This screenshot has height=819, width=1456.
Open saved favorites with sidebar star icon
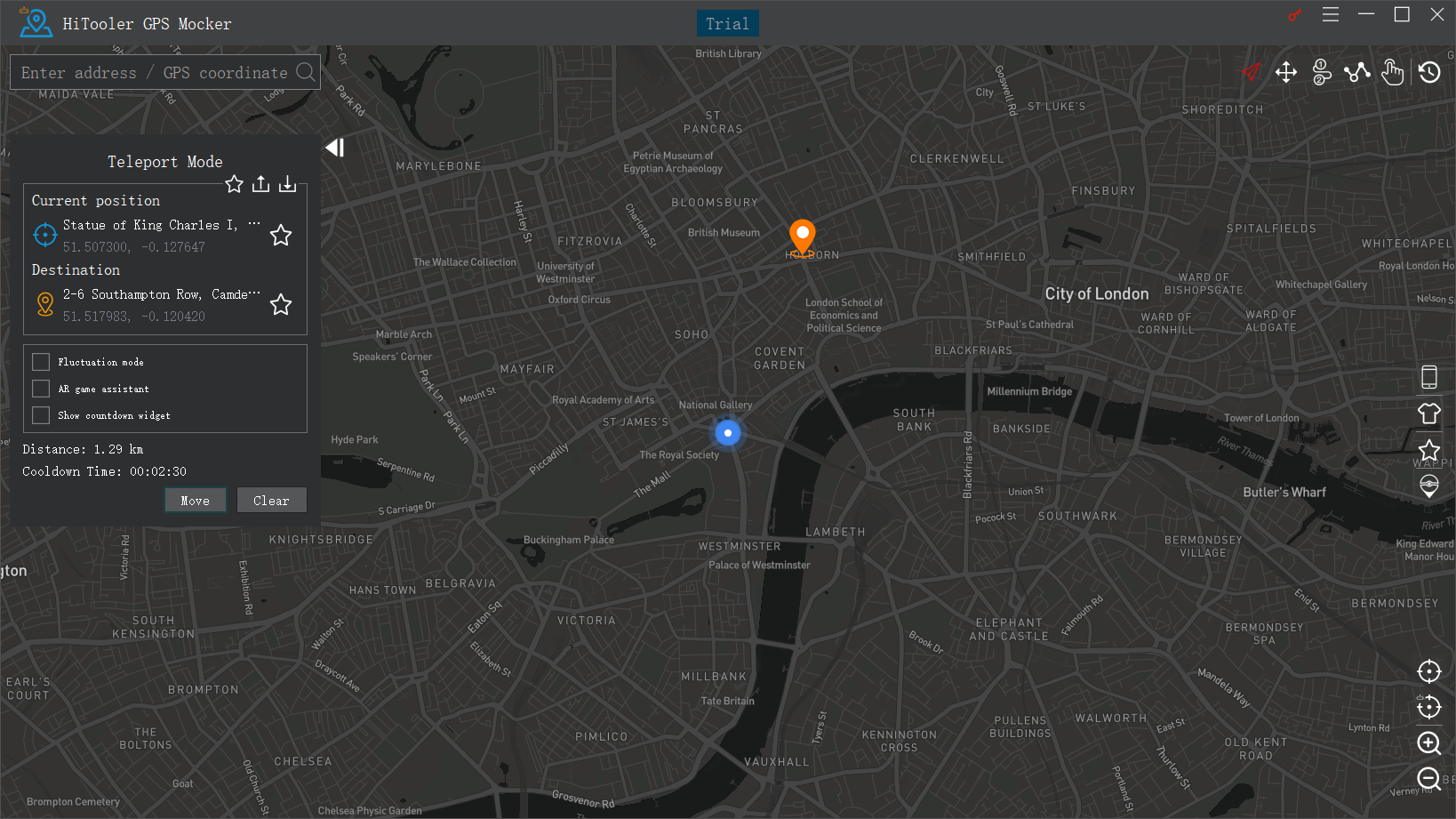pos(1429,451)
